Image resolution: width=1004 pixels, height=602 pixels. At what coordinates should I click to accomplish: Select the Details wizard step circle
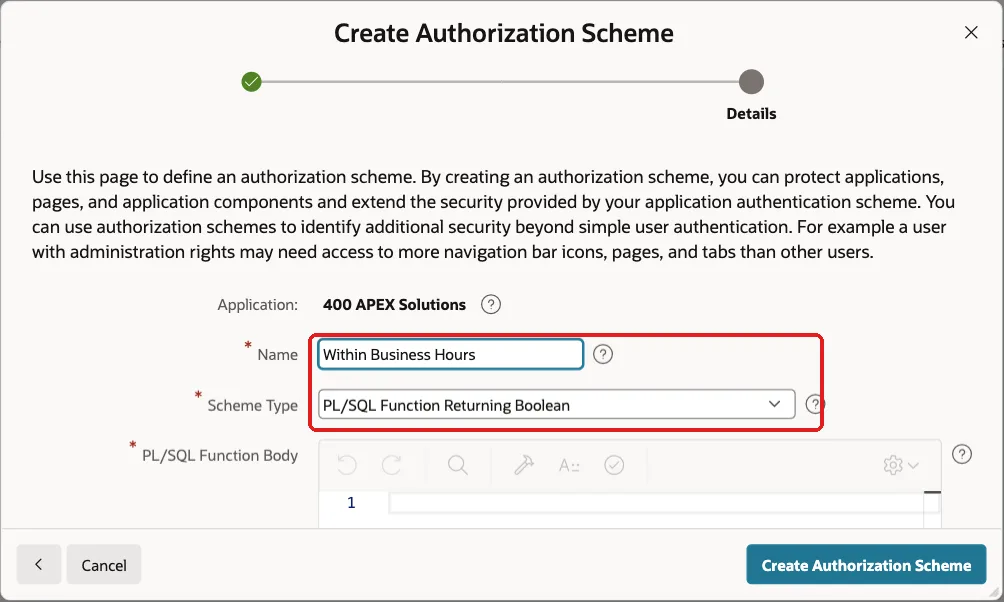click(751, 82)
